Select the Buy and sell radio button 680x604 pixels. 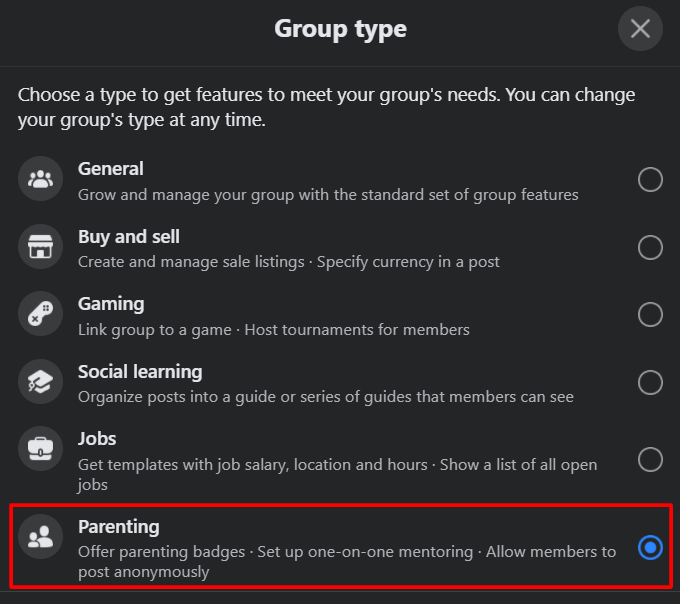(650, 248)
